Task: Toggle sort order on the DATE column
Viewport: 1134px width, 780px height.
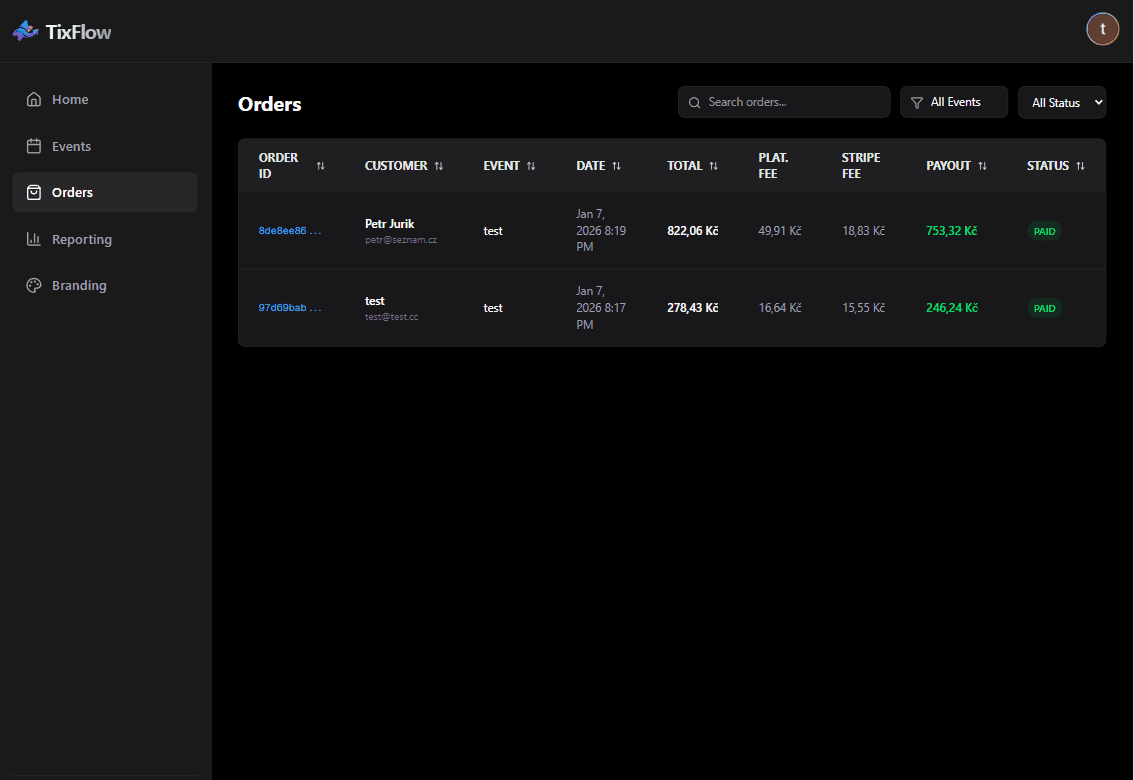Action: click(619, 165)
